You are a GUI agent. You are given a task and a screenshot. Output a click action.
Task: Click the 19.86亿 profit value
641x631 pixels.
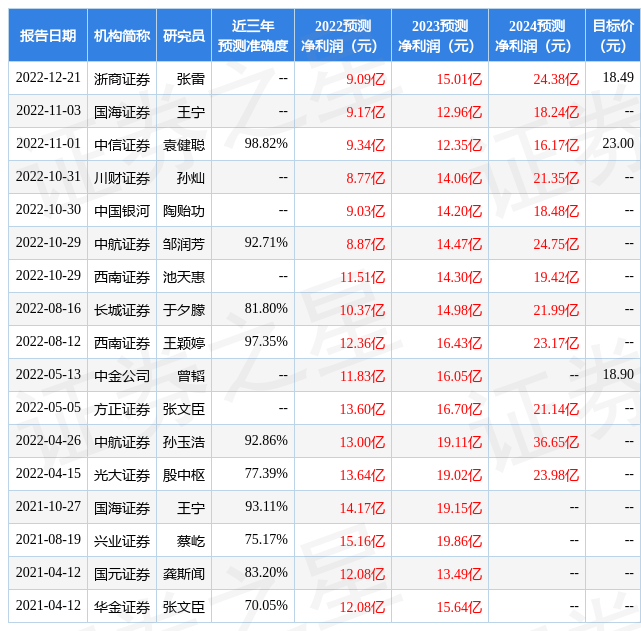pyautogui.click(x=459, y=541)
